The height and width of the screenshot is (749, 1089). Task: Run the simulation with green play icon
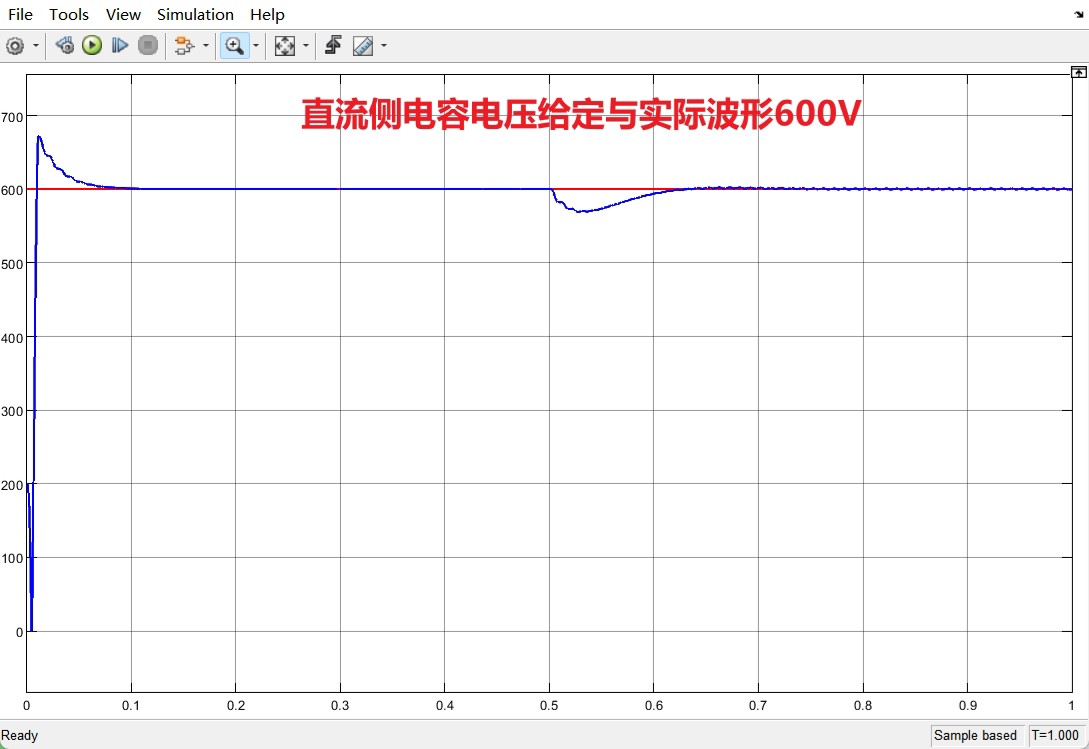point(91,45)
